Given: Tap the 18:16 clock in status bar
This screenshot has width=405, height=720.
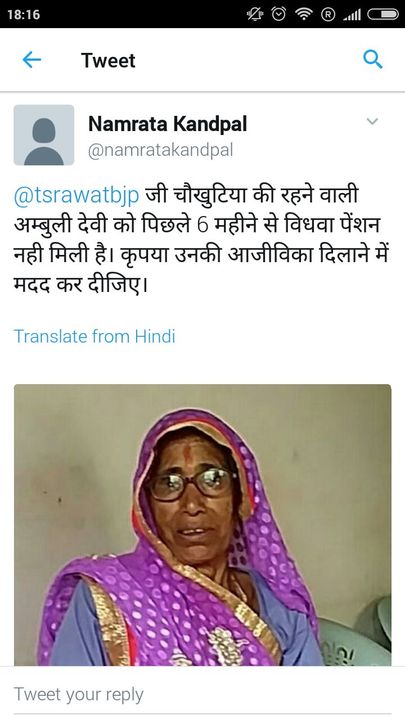Looking at the screenshot, I should [x=23, y=14].
